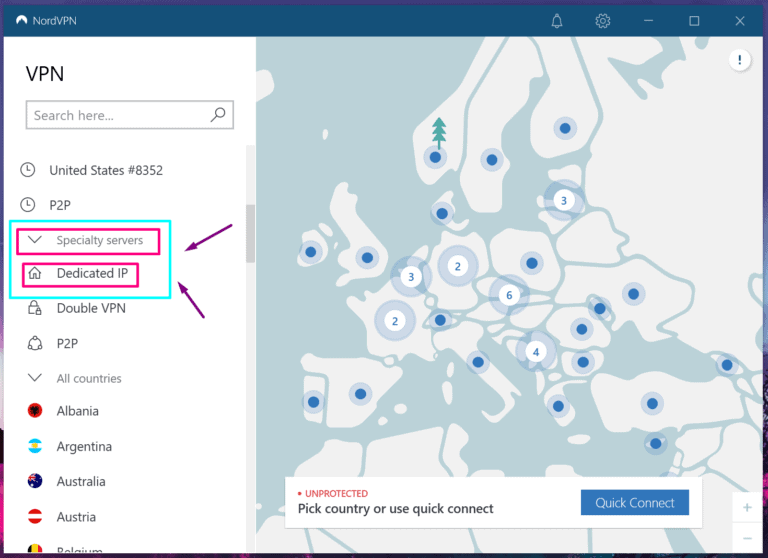Select recent United States #8352 server
768x558 pixels.
pos(105,170)
